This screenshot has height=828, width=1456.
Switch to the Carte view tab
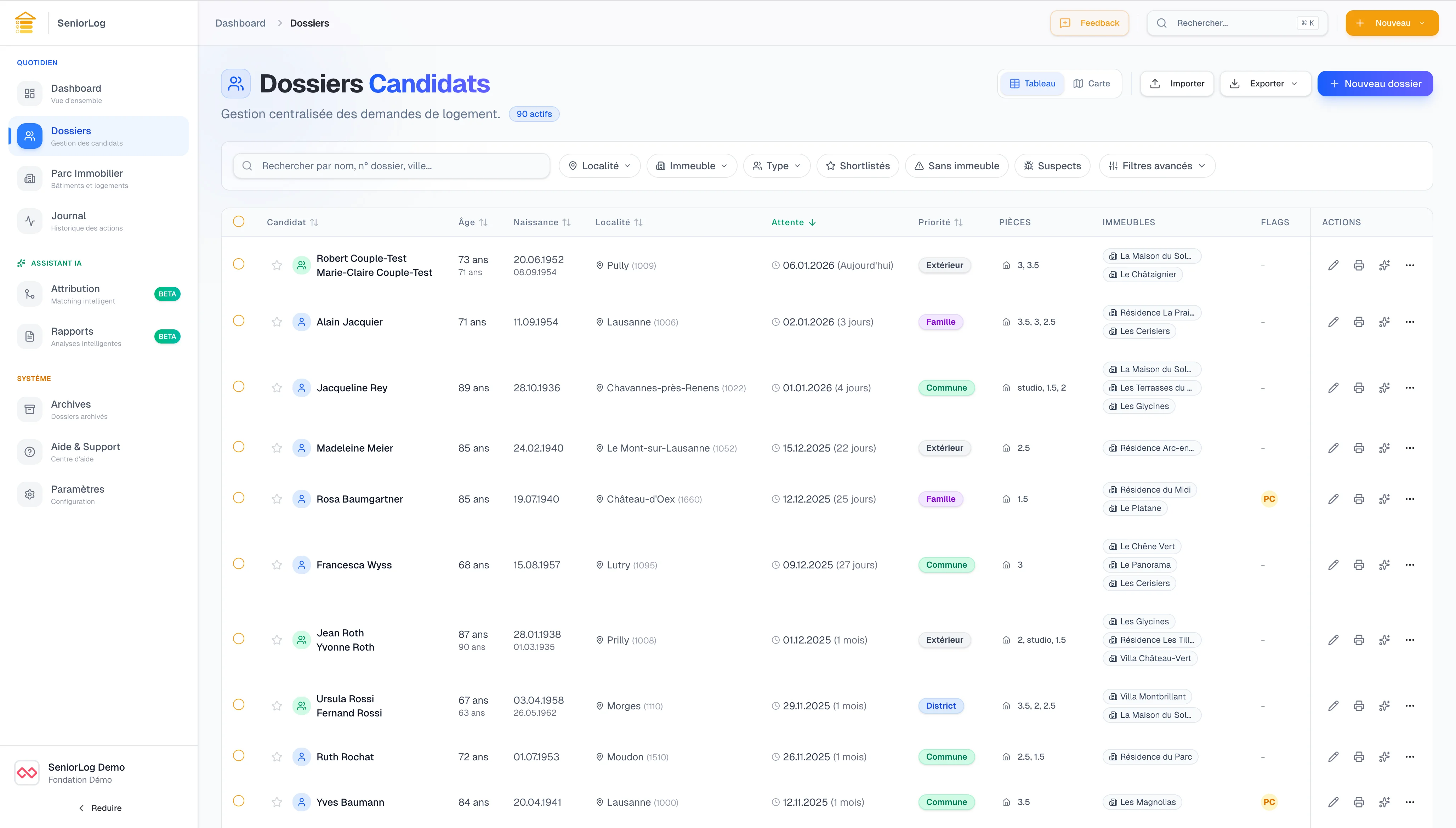point(1092,84)
